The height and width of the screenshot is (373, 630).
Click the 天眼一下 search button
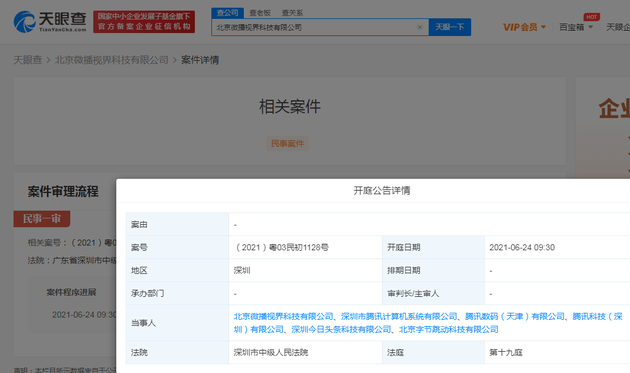pos(450,27)
